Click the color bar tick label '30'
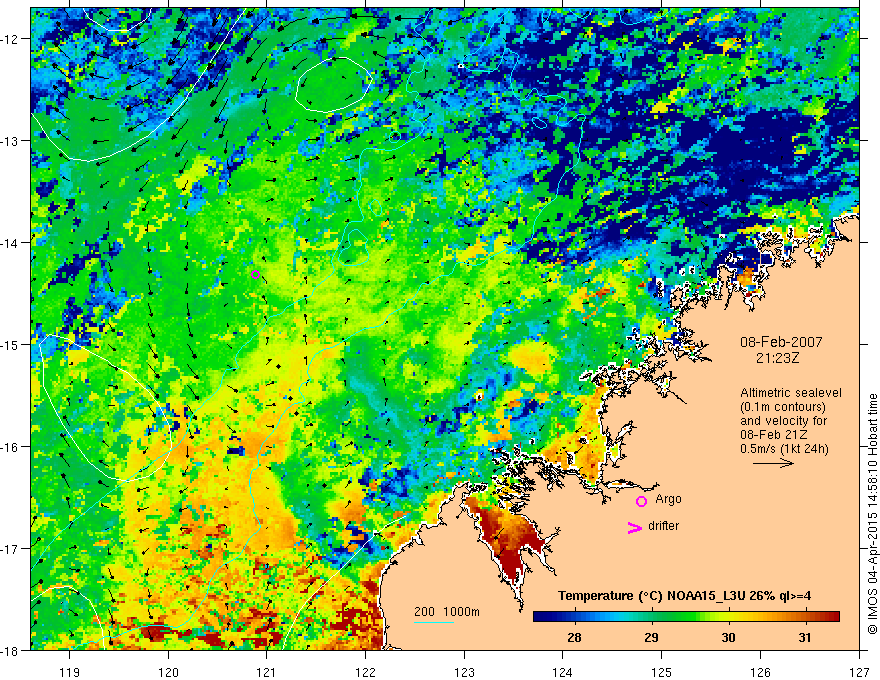Screen dimensions: 880x680 (x=728, y=638)
